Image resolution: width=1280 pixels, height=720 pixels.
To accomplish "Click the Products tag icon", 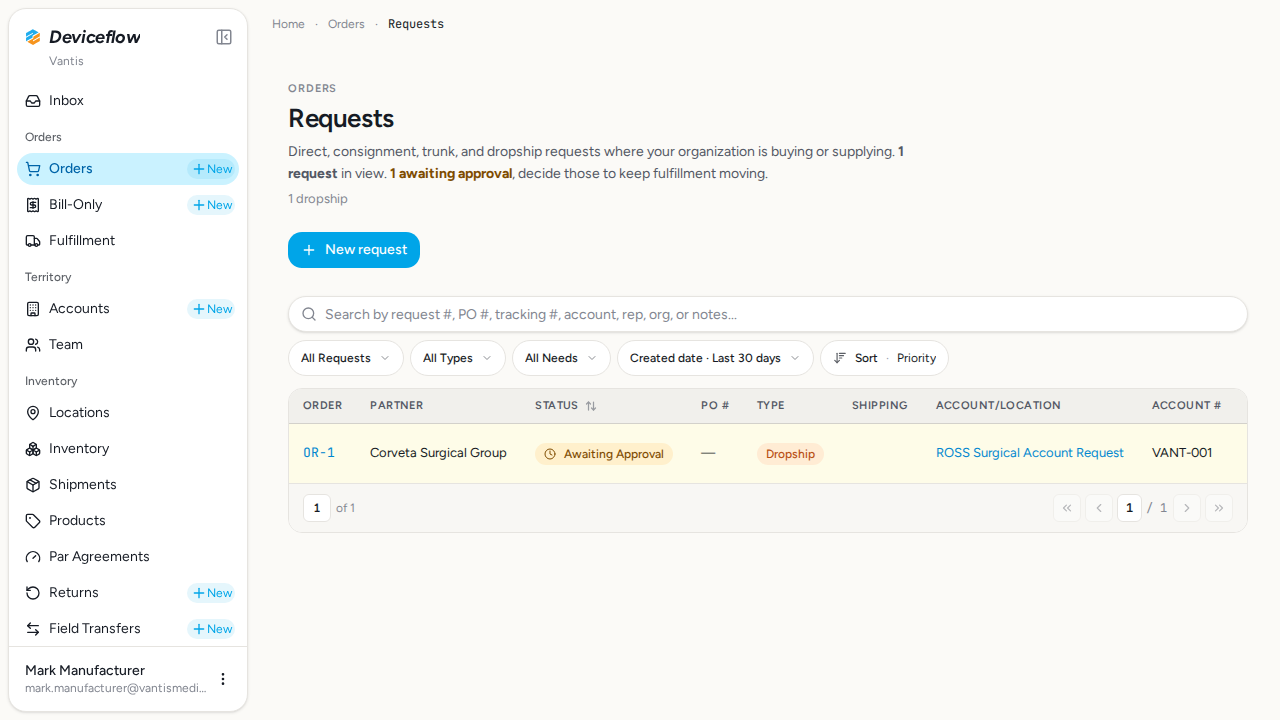I will [x=33, y=521].
